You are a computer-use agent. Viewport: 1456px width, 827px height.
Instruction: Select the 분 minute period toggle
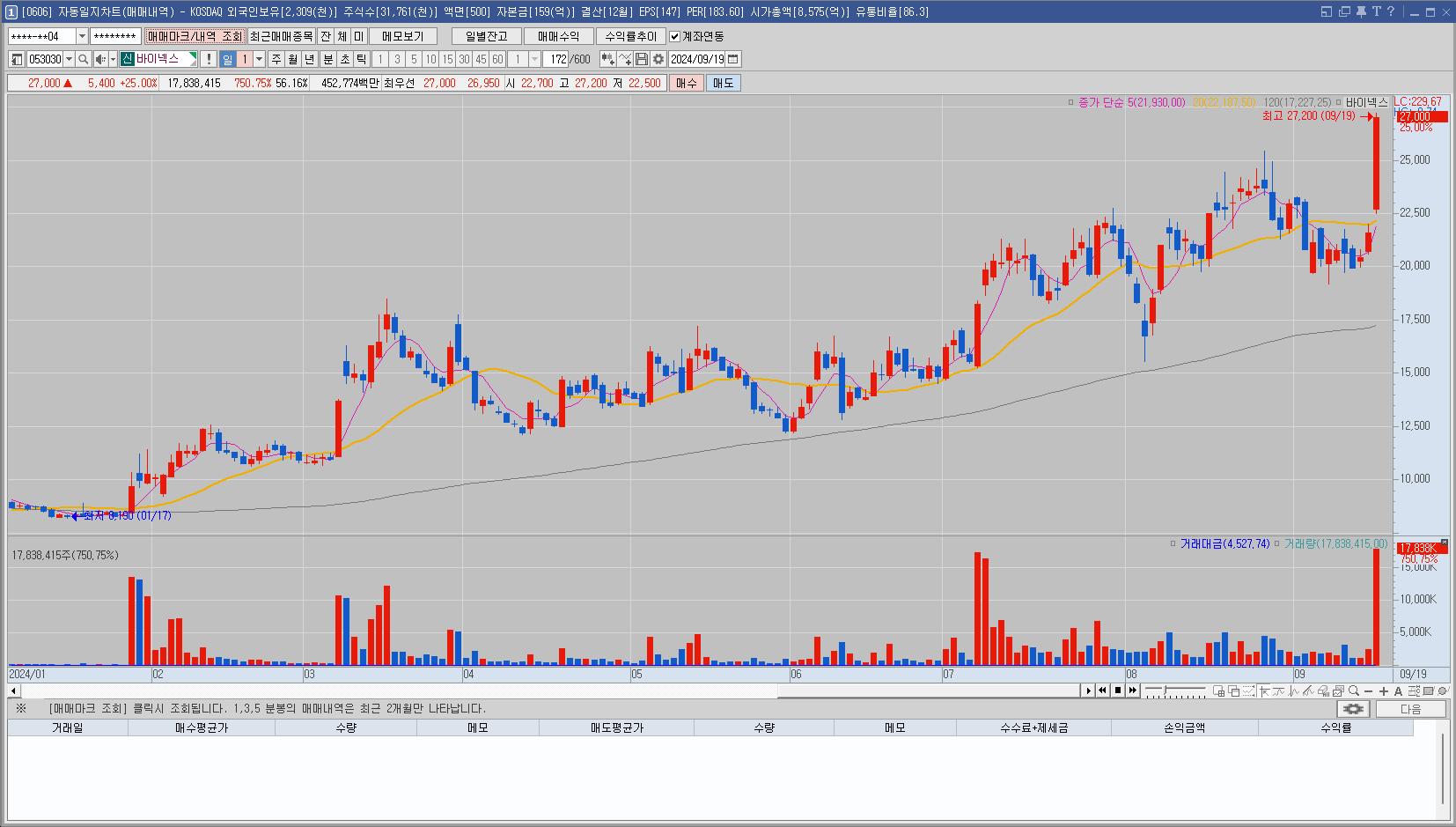click(x=327, y=59)
